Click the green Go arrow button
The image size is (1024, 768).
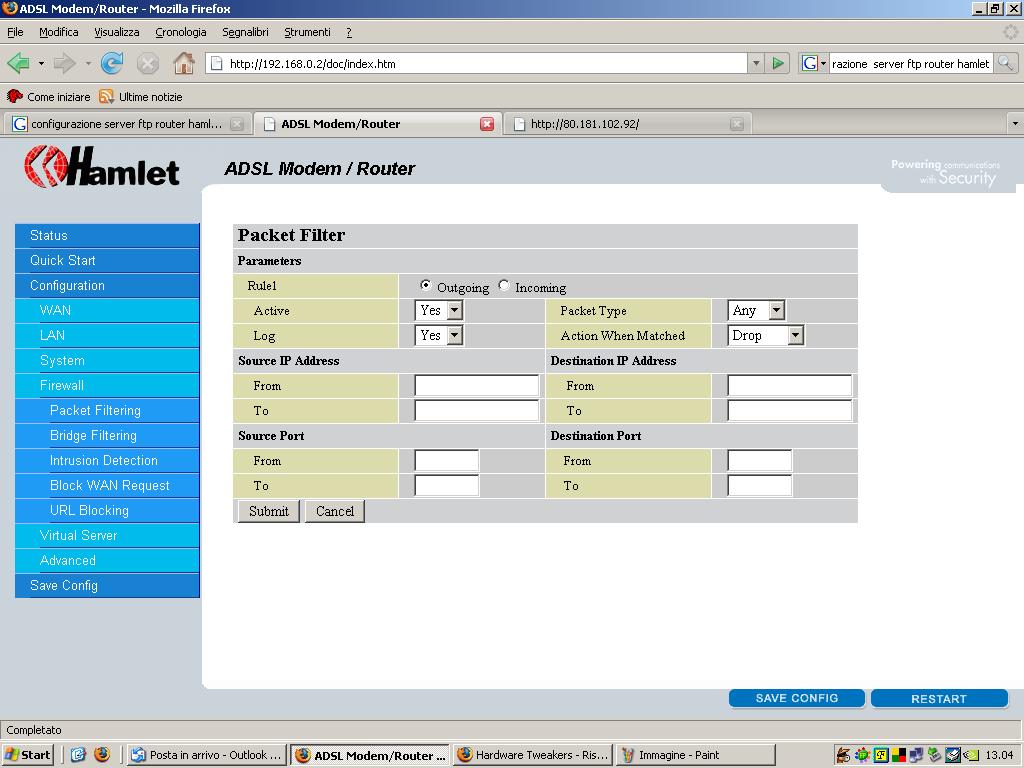(778, 63)
